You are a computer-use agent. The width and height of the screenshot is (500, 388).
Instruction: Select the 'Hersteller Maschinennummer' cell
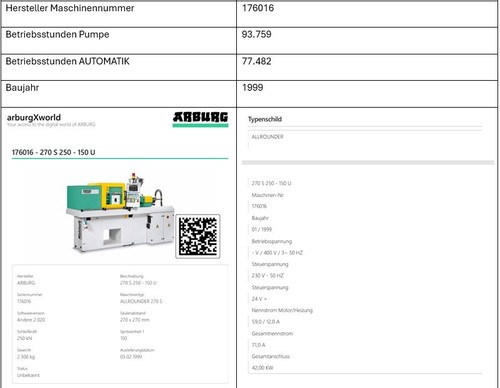tap(119, 14)
